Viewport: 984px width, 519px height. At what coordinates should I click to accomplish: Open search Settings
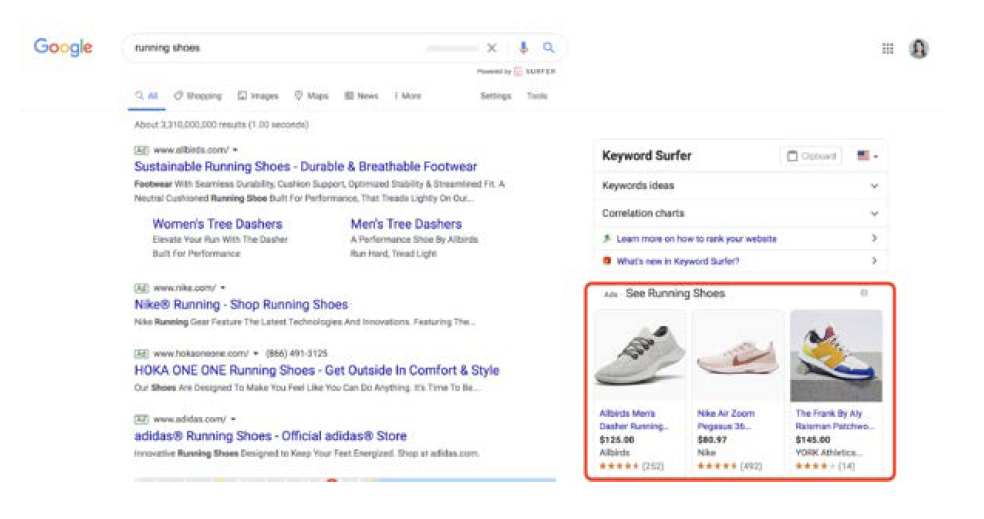pos(496,96)
